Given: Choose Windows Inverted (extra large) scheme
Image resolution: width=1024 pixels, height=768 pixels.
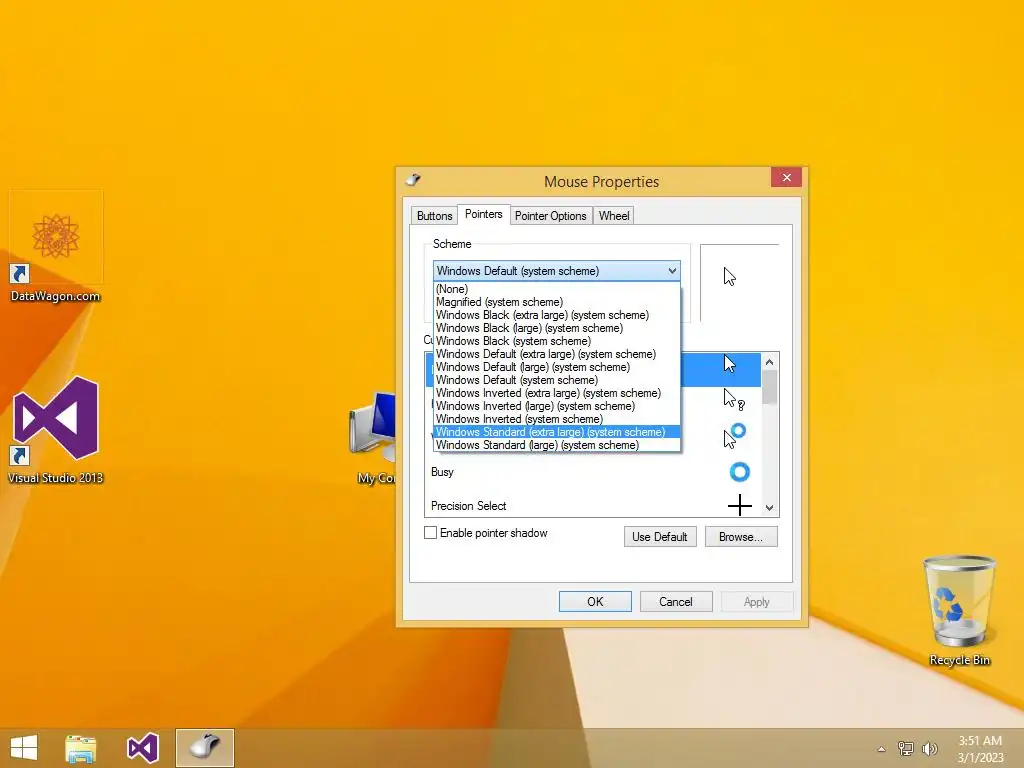Looking at the screenshot, I should pos(556,393).
